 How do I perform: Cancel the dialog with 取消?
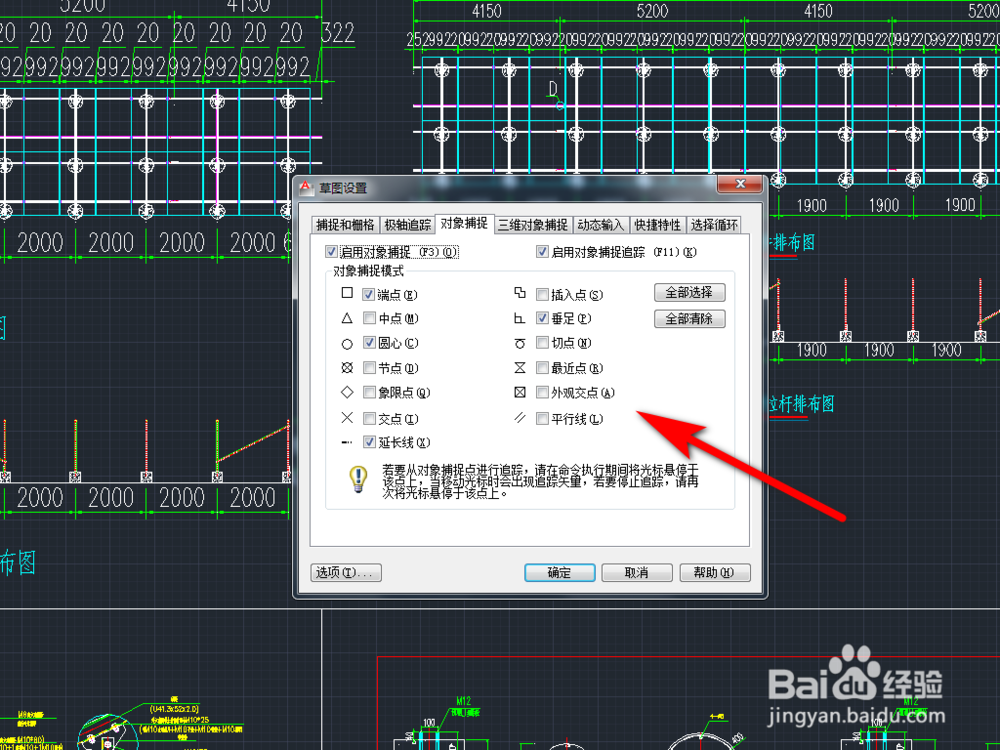point(636,573)
